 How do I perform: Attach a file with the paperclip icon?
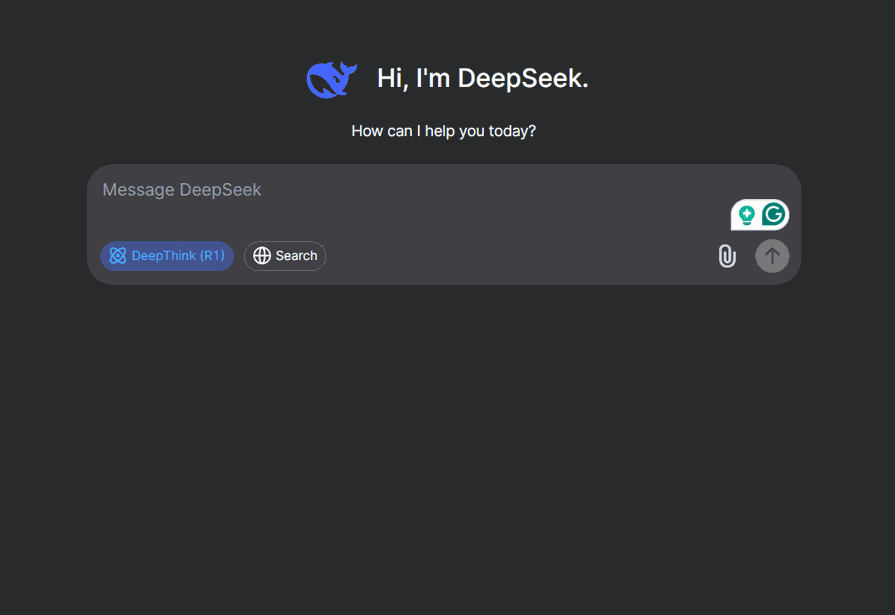pyautogui.click(x=727, y=256)
